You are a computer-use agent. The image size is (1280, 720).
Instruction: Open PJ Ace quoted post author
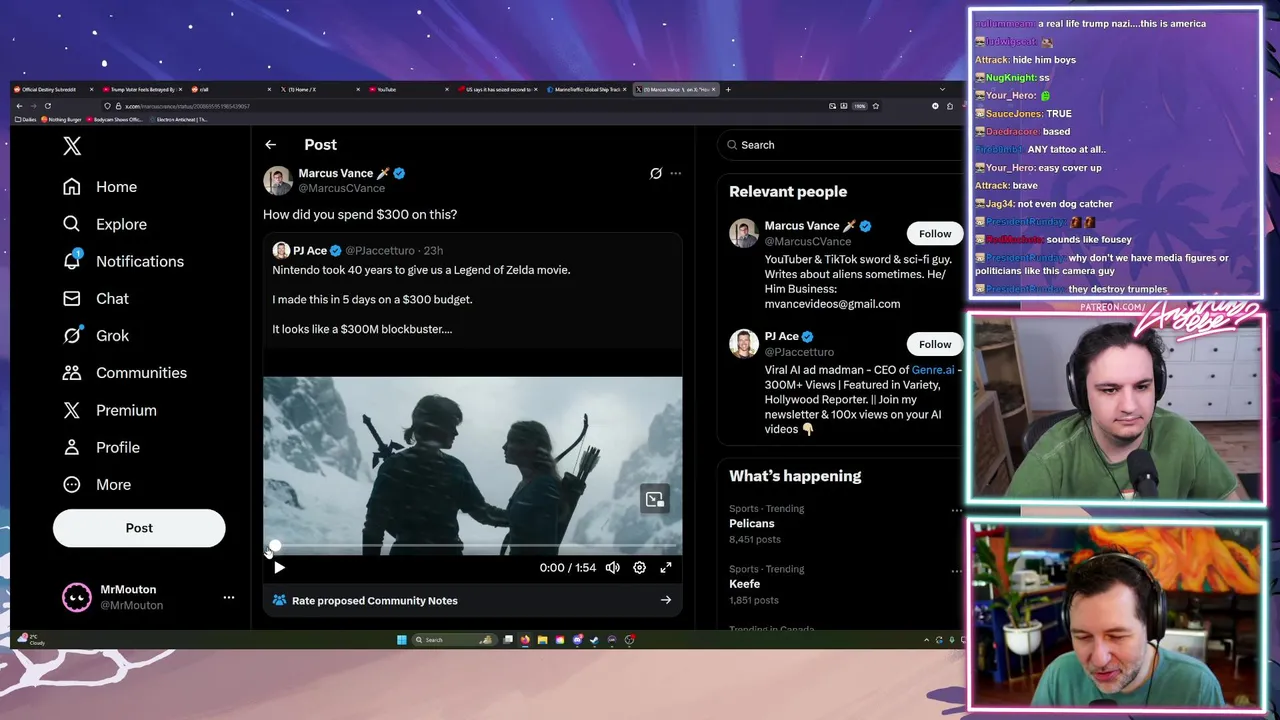[310, 250]
